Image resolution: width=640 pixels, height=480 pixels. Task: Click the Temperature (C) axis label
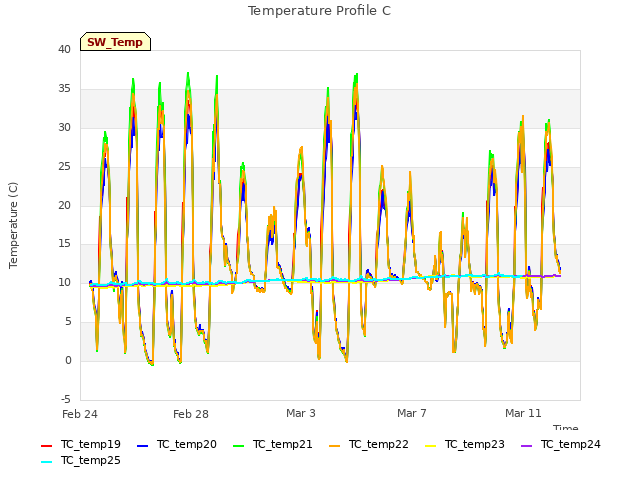(x=13, y=225)
